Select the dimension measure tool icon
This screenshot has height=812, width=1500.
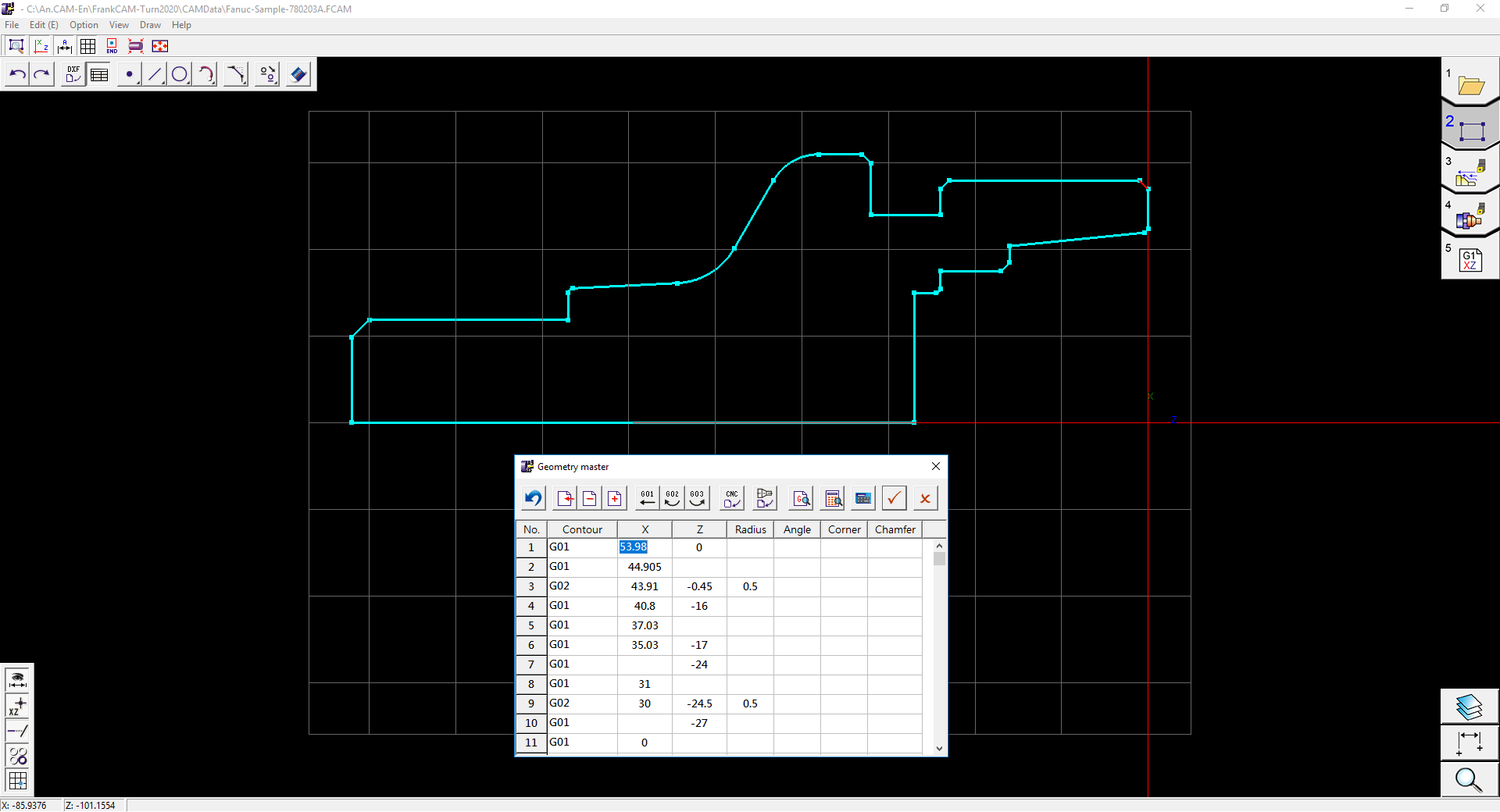point(65,46)
